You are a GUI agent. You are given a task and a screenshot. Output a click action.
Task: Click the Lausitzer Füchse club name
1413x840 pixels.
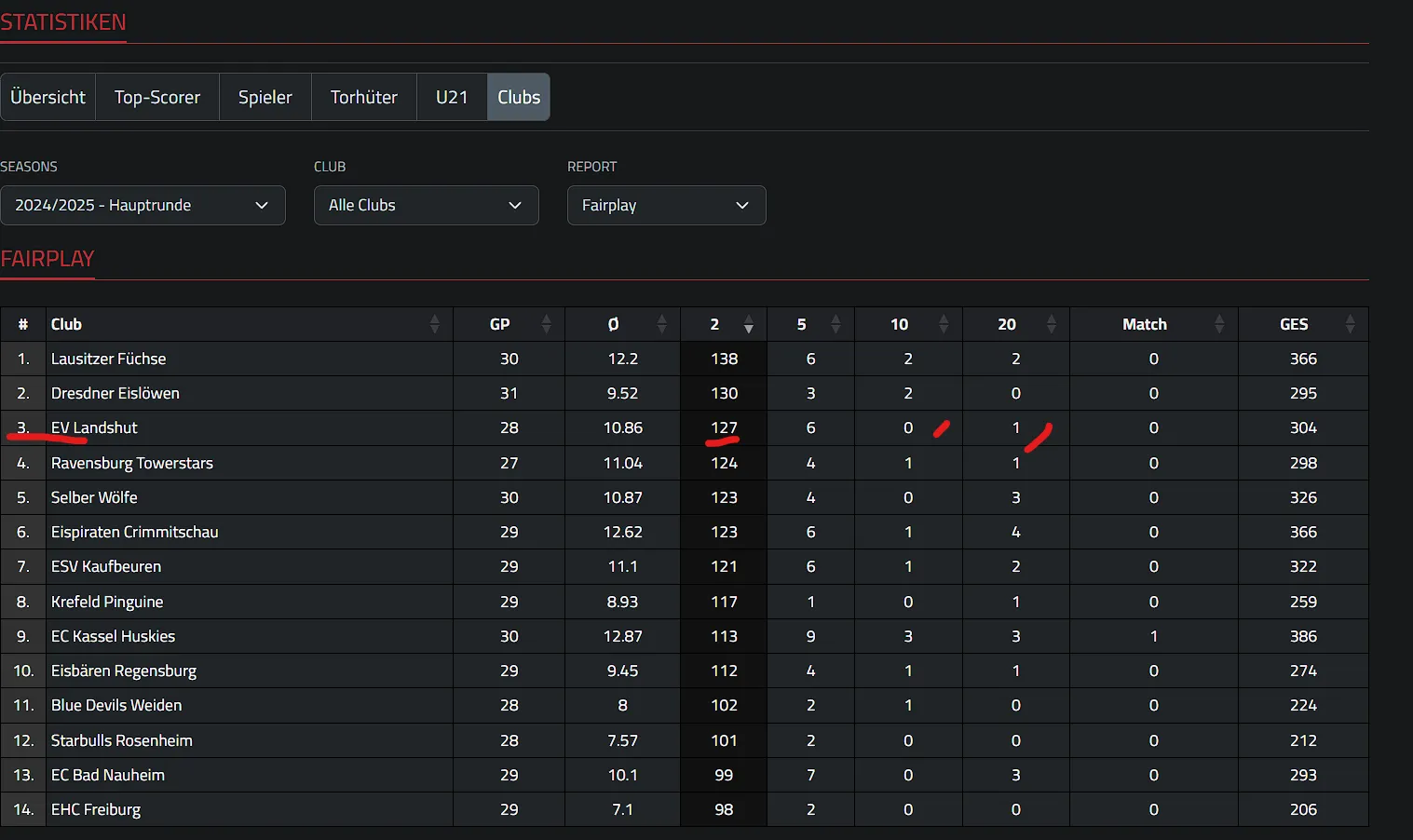[x=108, y=359]
